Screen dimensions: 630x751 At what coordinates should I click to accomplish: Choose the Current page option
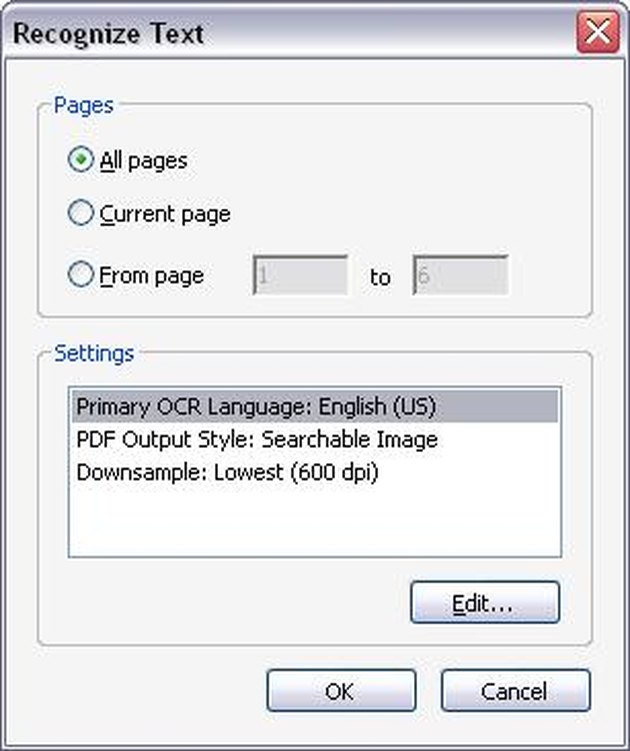80,213
